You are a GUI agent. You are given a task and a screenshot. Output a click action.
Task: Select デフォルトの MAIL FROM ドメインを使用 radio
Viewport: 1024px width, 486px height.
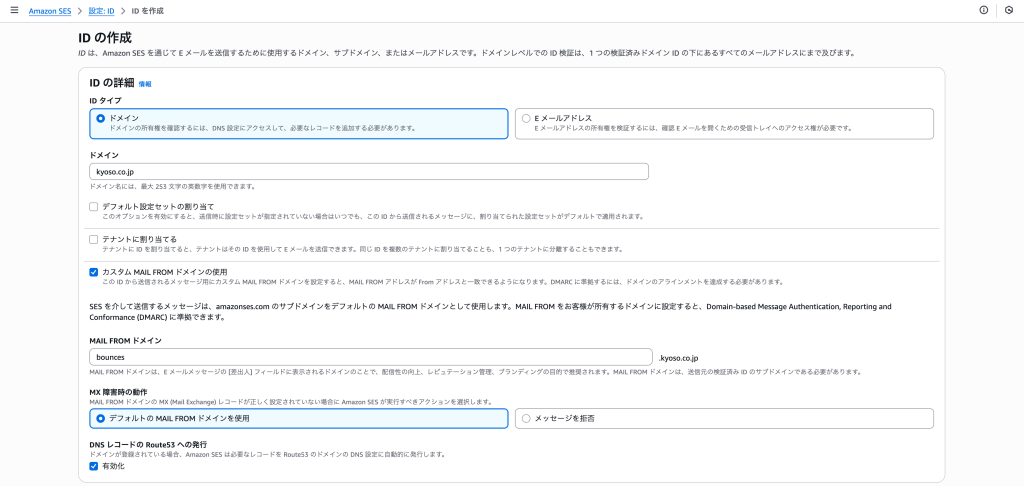pyautogui.click(x=100, y=418)
